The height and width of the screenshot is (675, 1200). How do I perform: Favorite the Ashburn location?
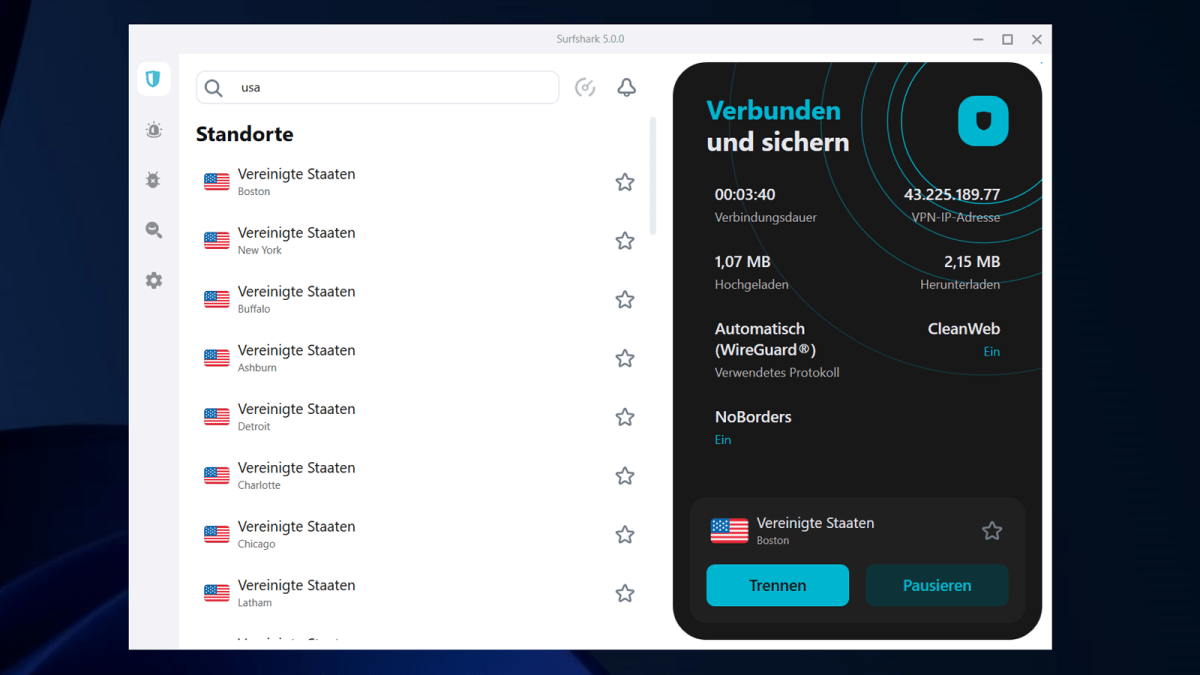(625, 358)
